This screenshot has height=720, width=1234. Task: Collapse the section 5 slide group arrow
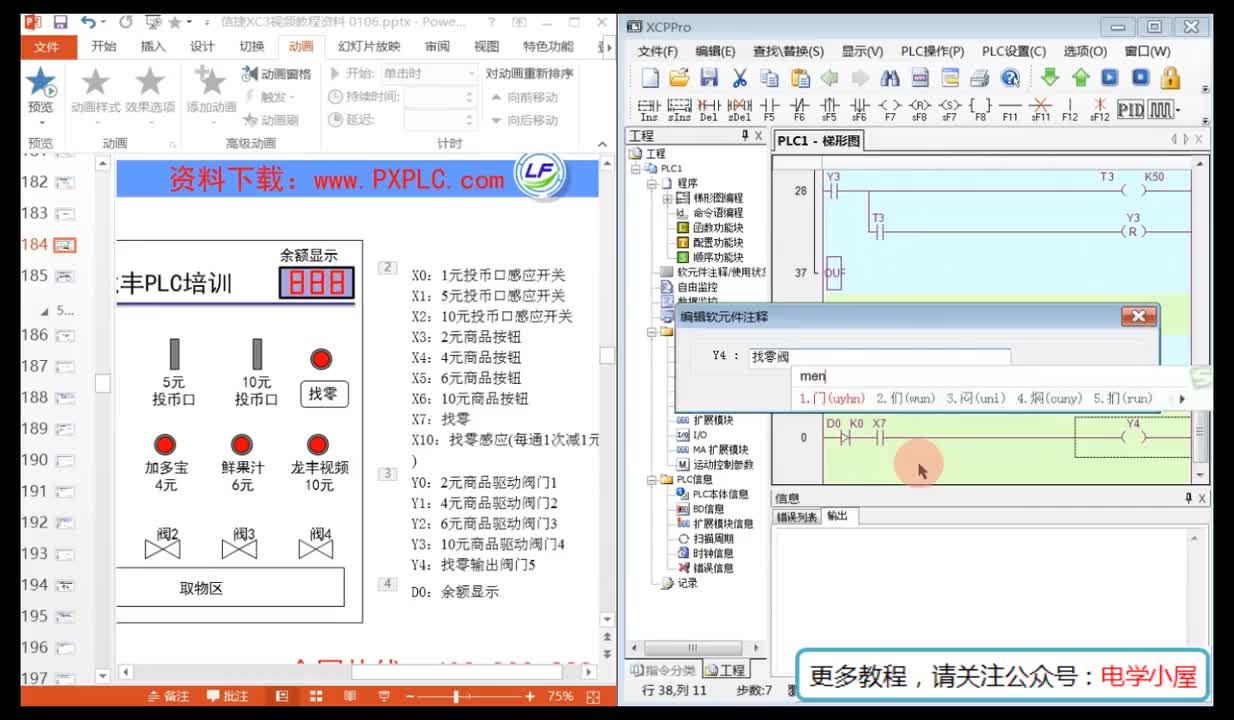[44, 311]
